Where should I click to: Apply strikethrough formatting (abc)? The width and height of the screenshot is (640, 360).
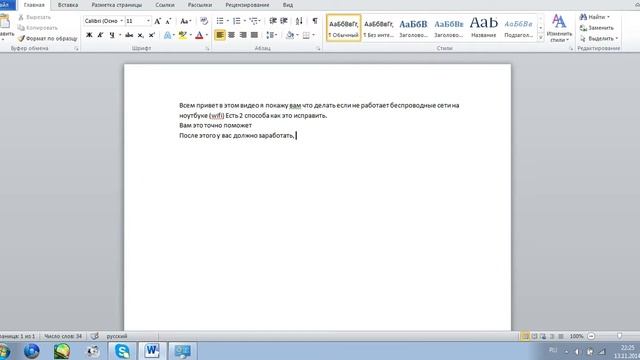tap(129, 36)
